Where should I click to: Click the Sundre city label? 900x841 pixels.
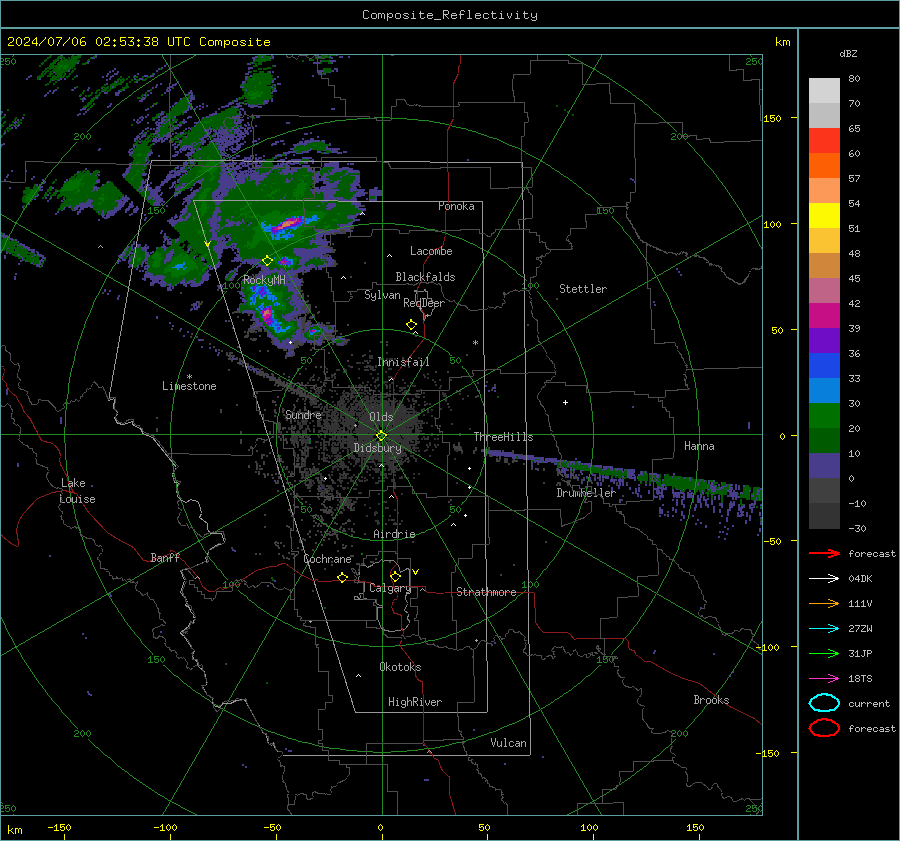303,415
